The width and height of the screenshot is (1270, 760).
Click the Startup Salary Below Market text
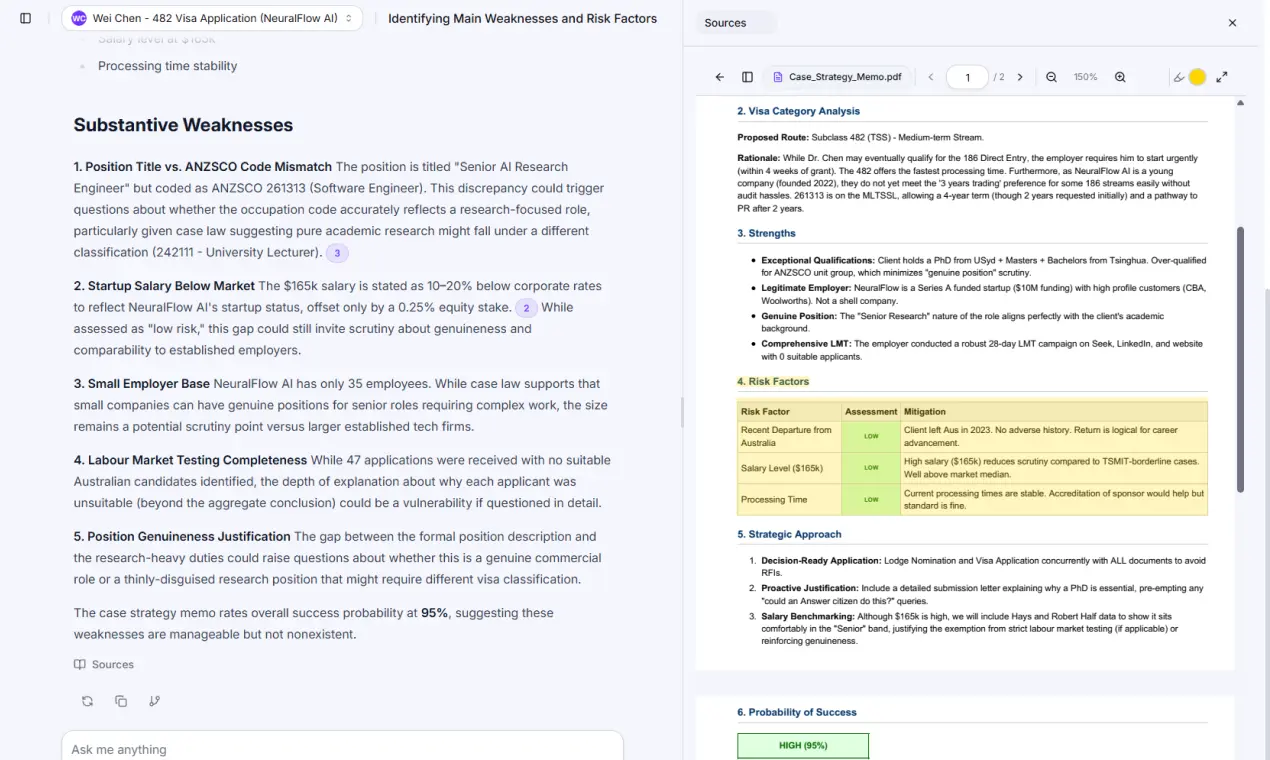pyautogui.click(x=164, y=286)
